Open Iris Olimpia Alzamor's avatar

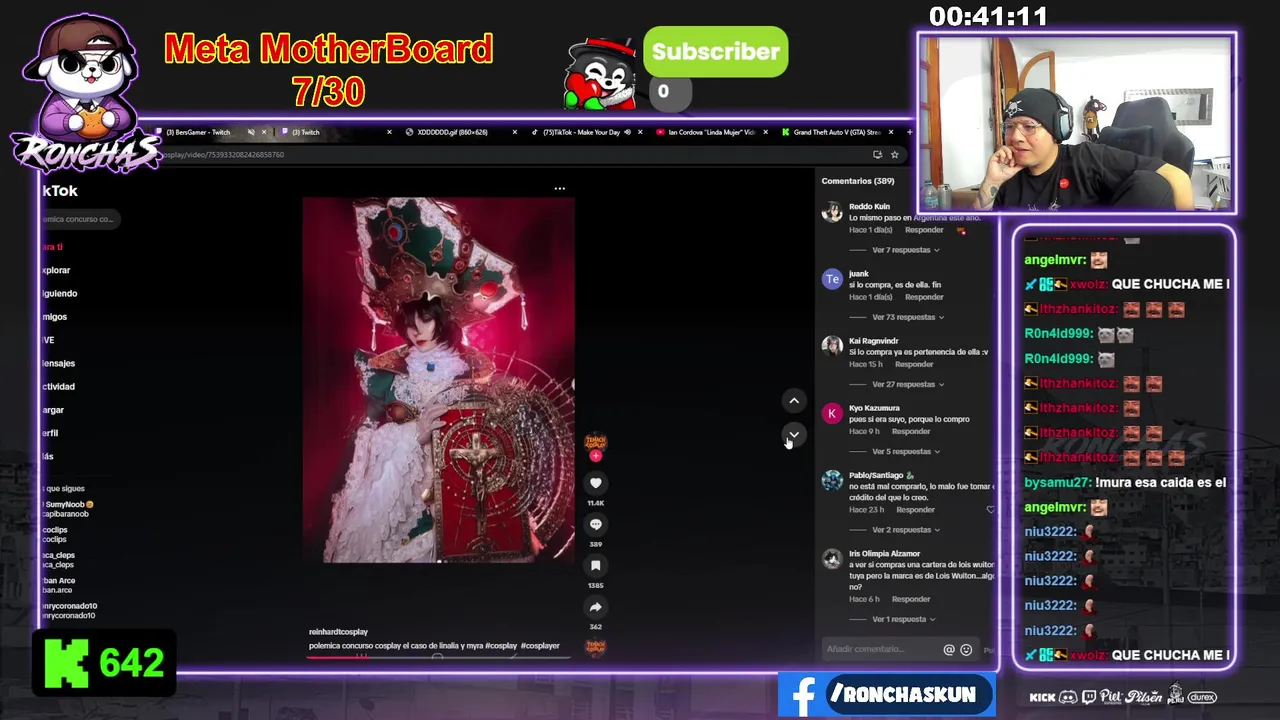coord(832,559)
